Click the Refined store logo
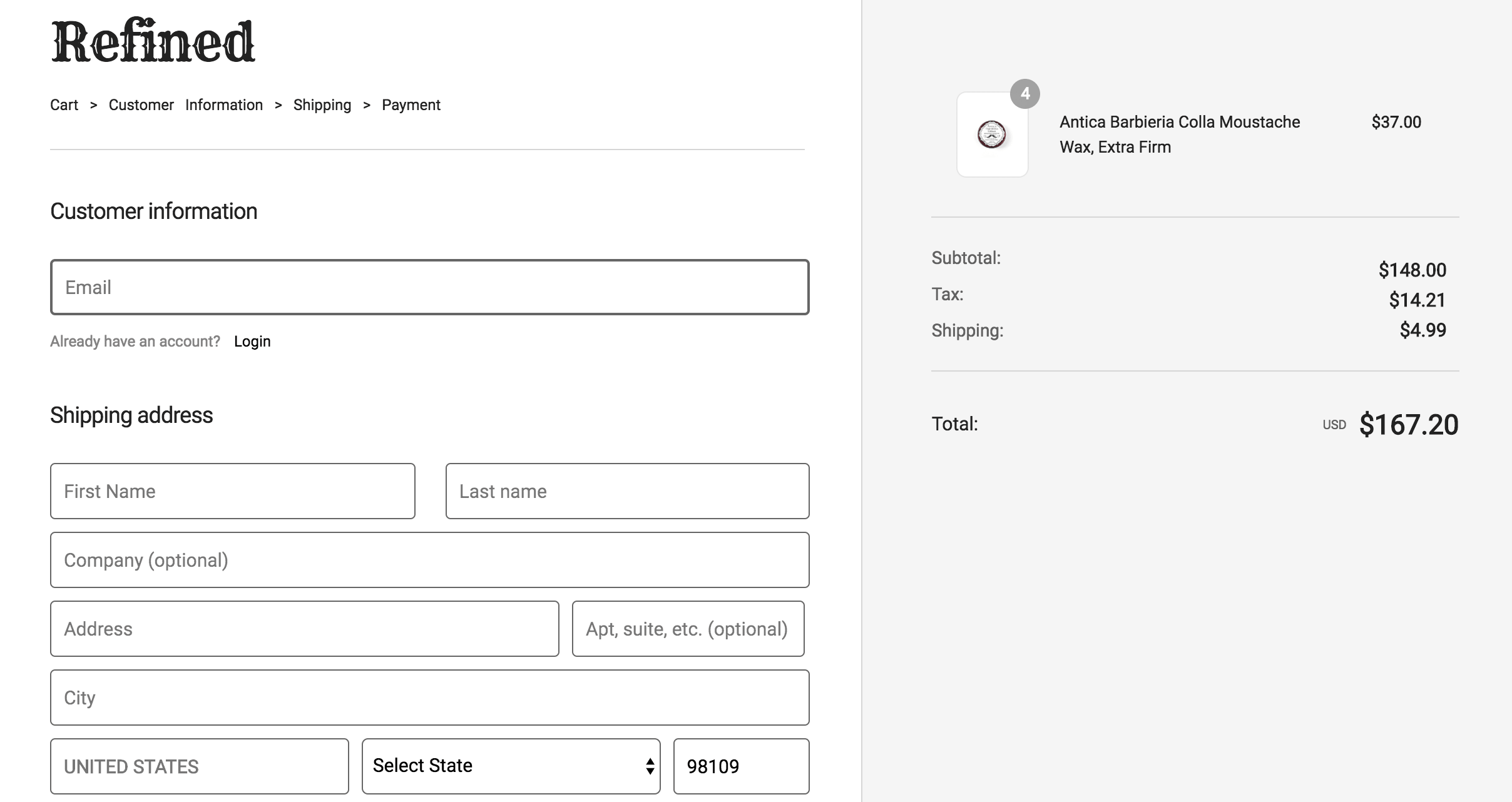Image resolution: width=1512 pixels, height=802 pixels. coord(153,43)
